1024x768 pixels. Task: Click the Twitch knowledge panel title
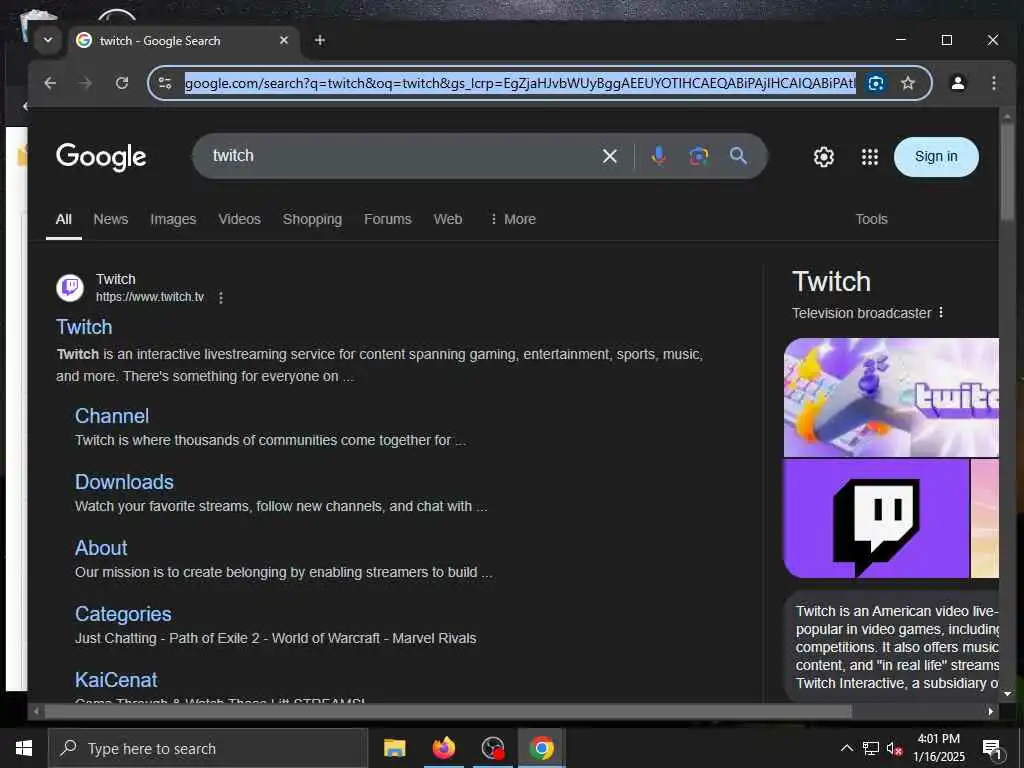[831, 282]
